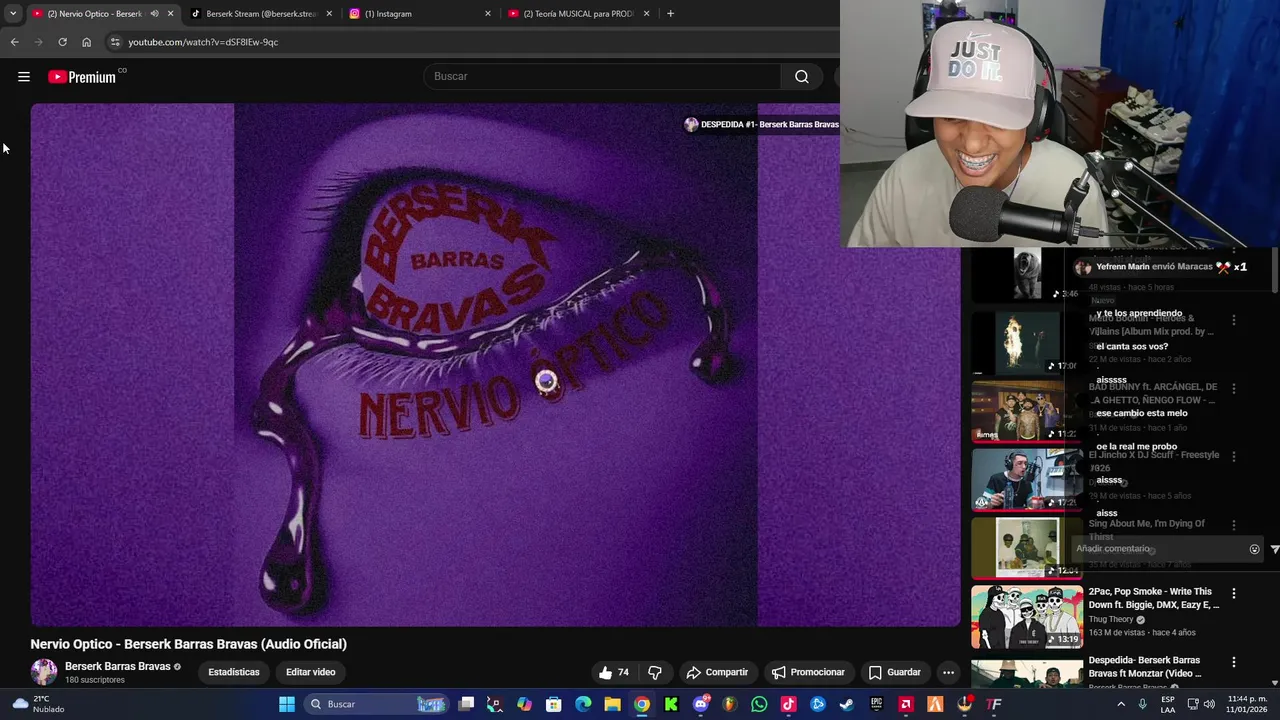Viewport: 1280px width, 720px height.
Task: Open Windows Start menu
Action: (287, 704)
